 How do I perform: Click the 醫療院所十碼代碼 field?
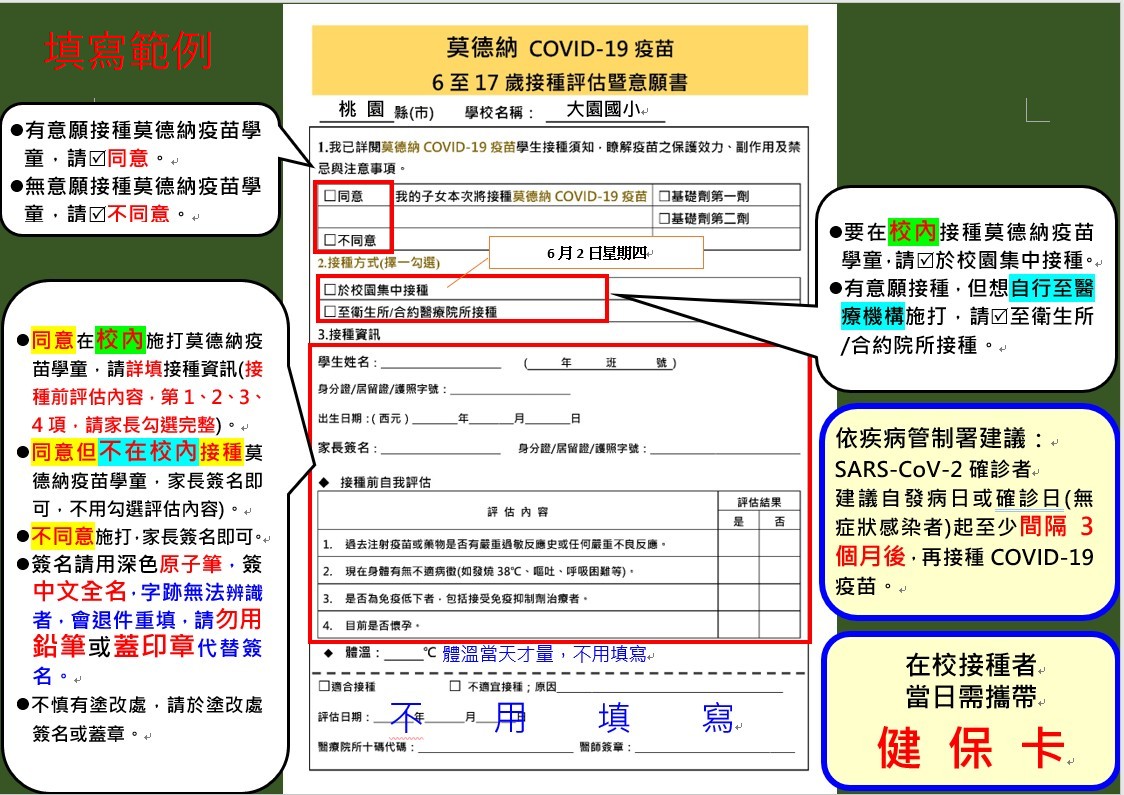pyautogui.click(x=494, y=747)
